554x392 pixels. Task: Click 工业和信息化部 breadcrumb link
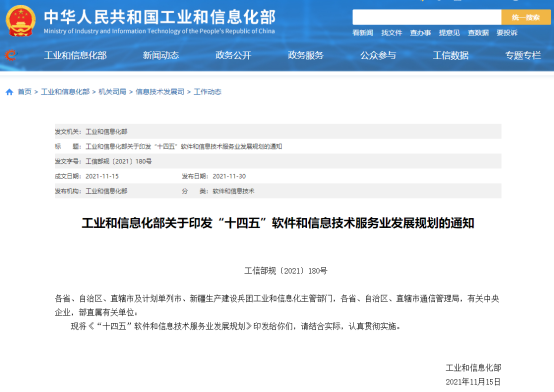[x=65, y=92]
